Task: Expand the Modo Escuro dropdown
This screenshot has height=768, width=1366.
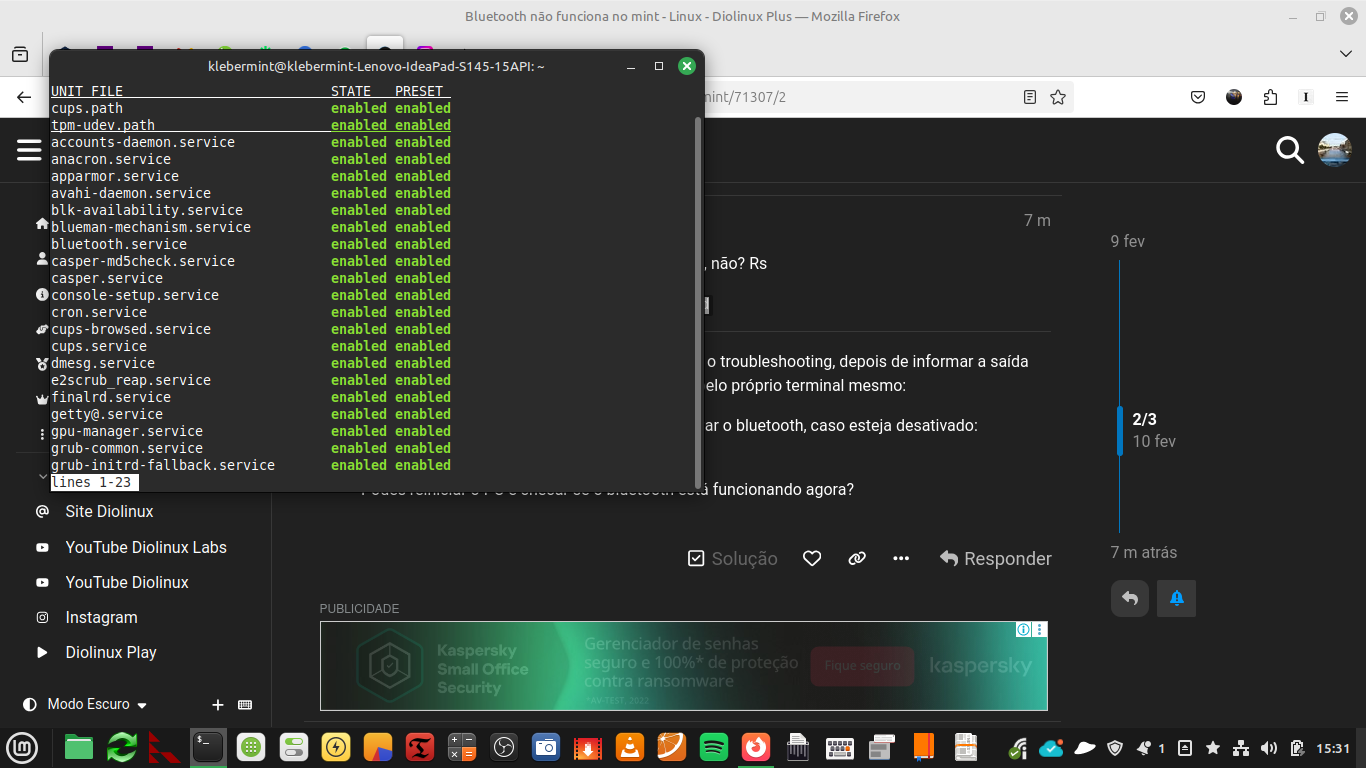Action: pos(85,704)
